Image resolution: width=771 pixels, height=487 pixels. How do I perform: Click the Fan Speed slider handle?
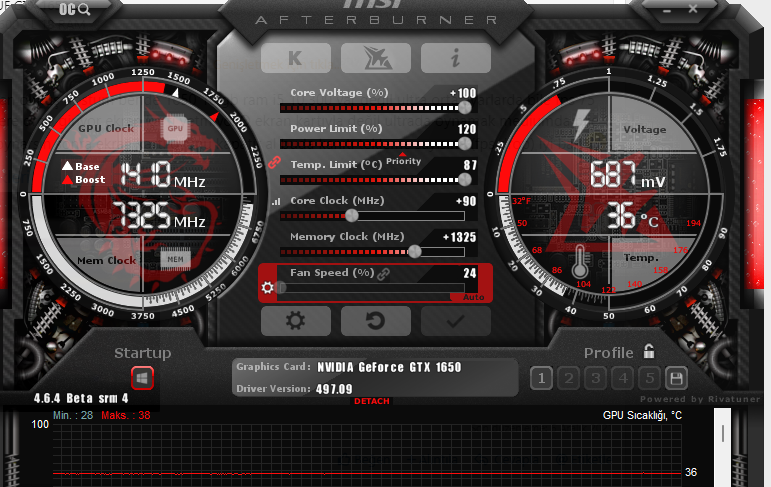(x=281, y=287)
